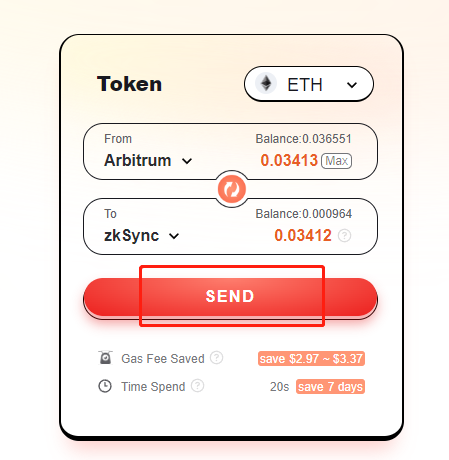Click the 0.03412 receive amount value
This screenshot has width=449, height=460.
click(303, 235)
